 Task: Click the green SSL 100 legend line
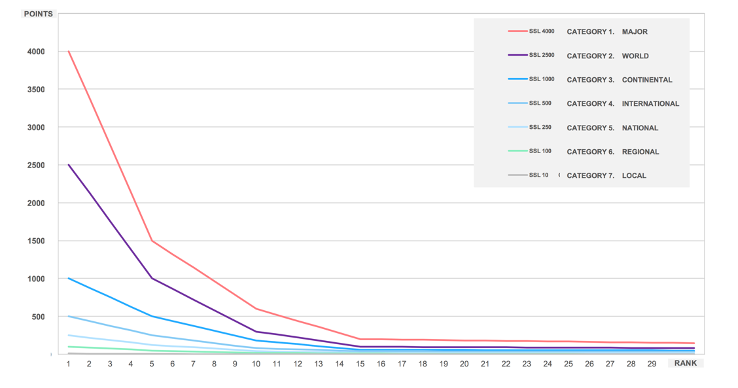coord(518,151)
